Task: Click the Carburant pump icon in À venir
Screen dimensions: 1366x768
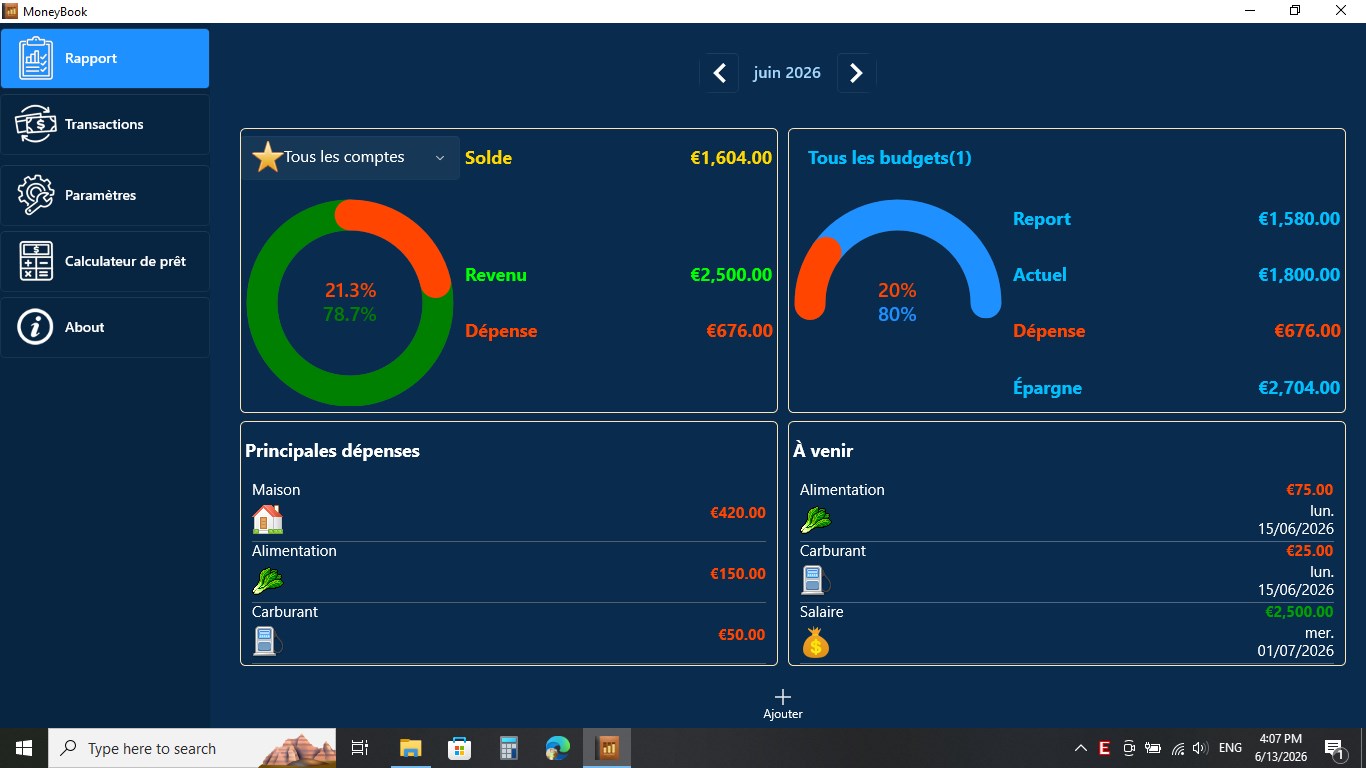Action: [x=815, y=580]
